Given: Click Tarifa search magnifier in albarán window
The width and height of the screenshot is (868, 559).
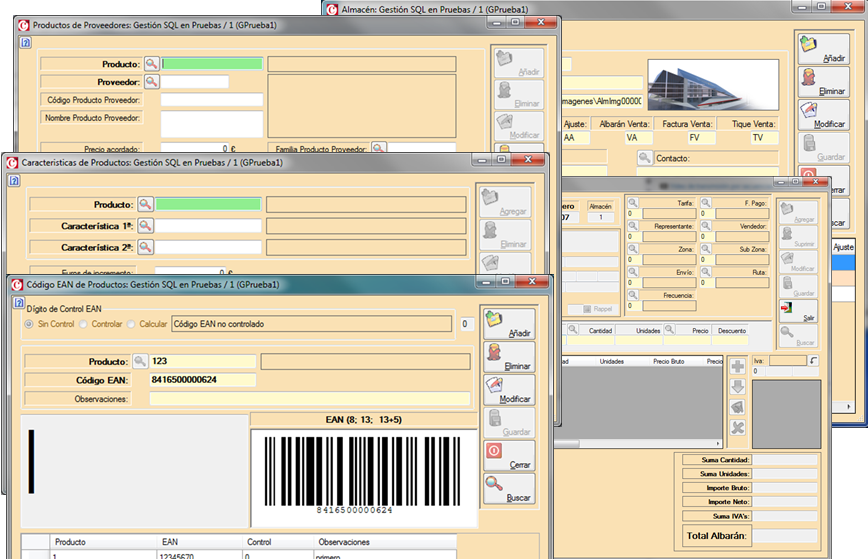Looking at the screenshot, I should point(633,203).
